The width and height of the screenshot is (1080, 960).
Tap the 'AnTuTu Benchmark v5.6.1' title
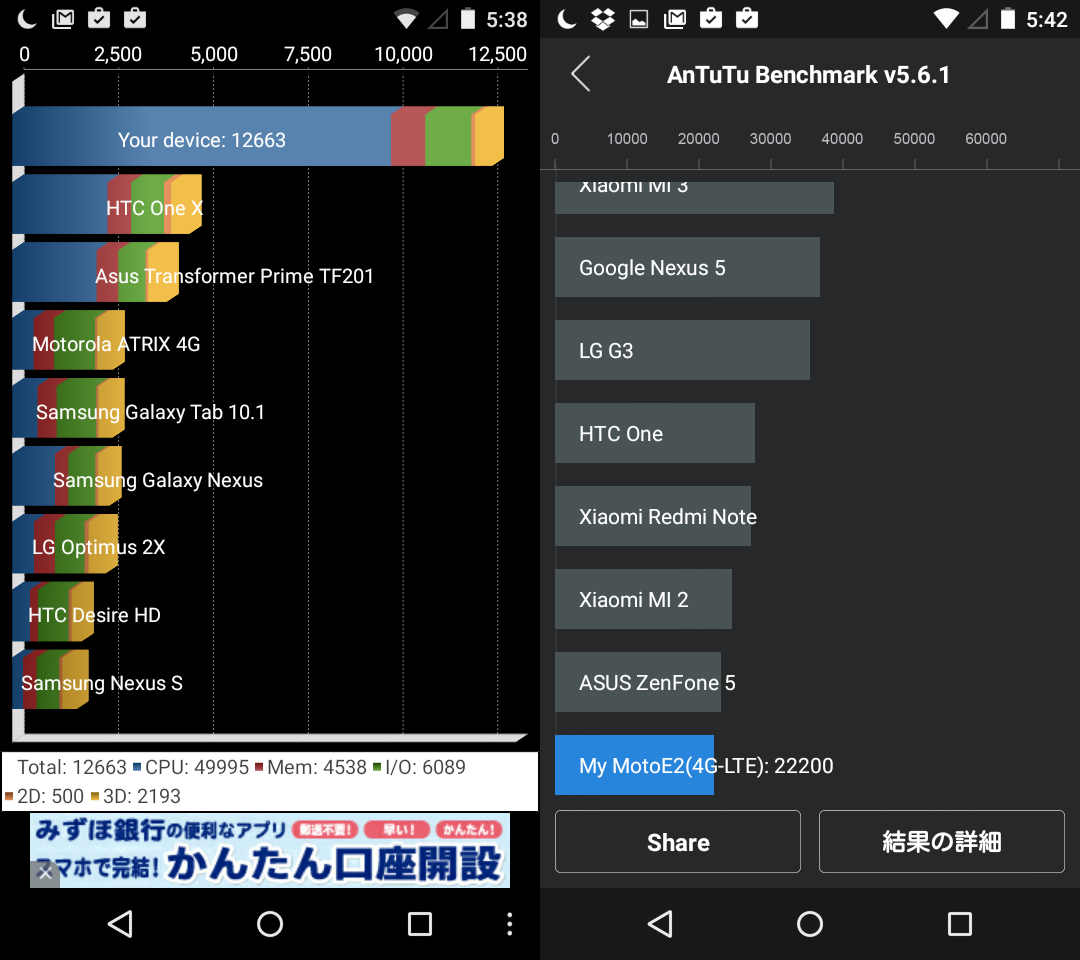[809, 74]
